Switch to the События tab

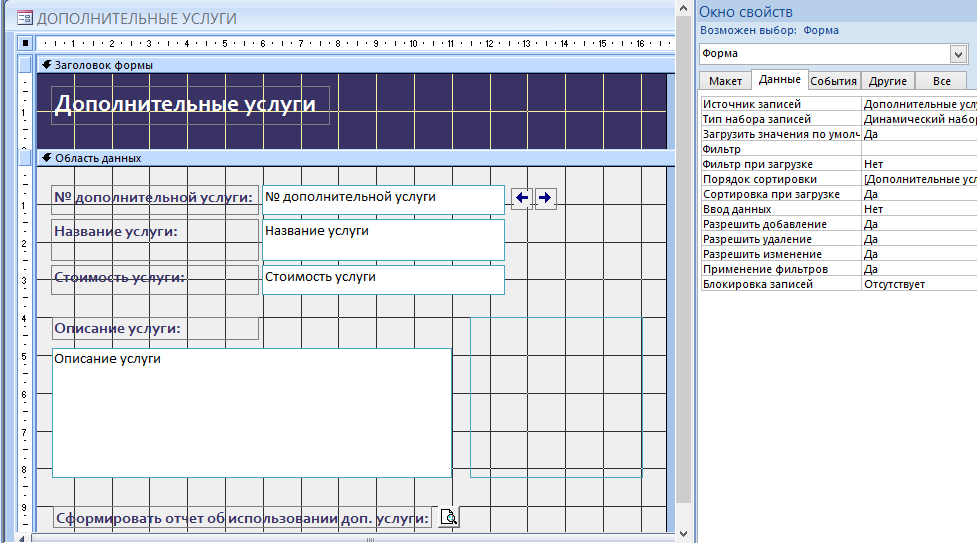point(833,81)
